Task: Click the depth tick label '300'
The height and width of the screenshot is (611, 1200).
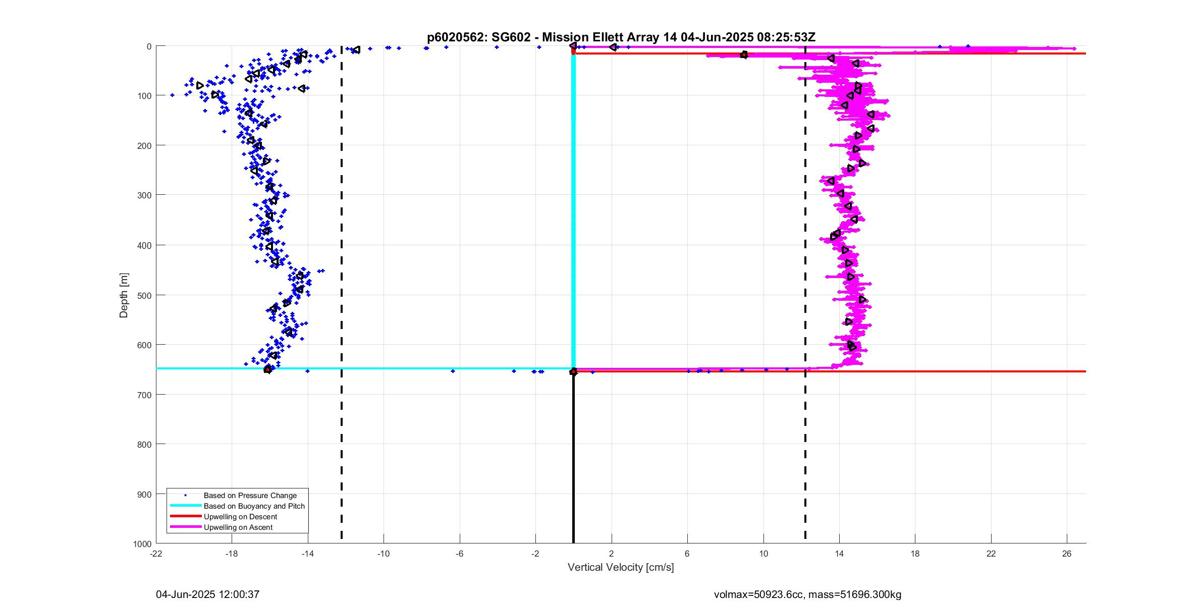Action: 143,195
